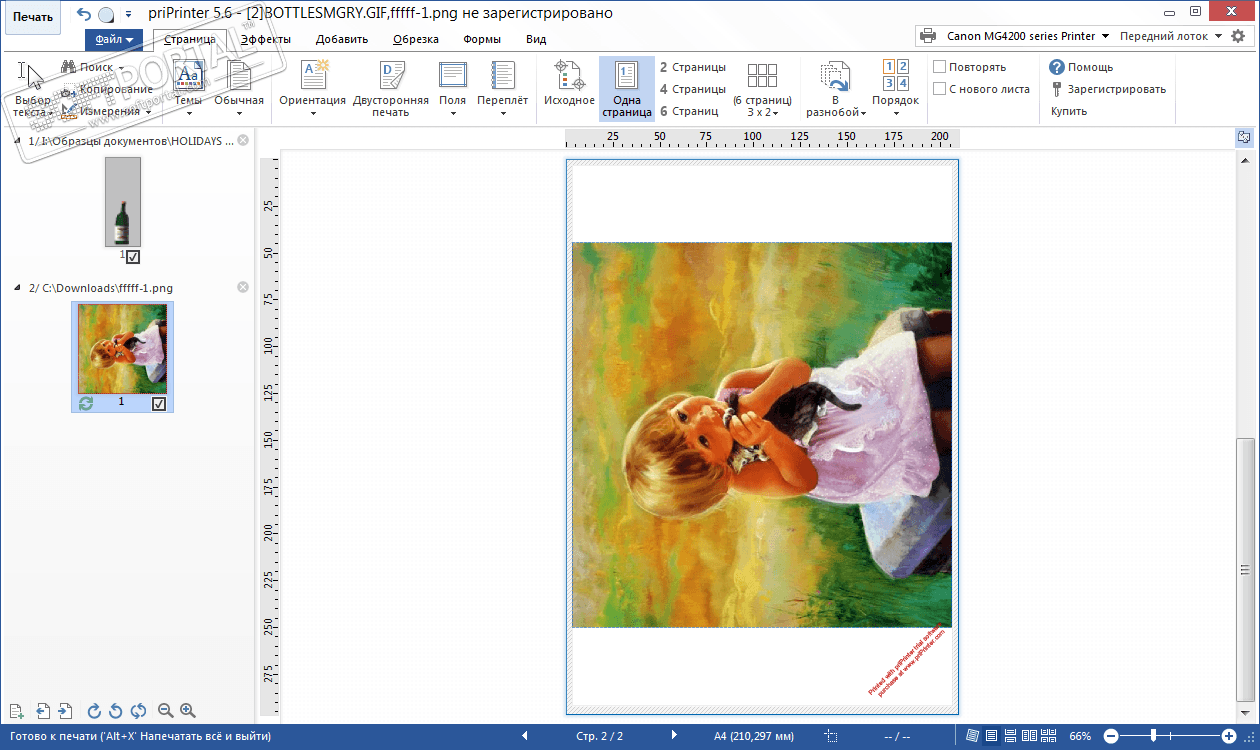Go to next page arrow in status bar
The width and height of the screenshot is (1260, 750).
[674, 736]
